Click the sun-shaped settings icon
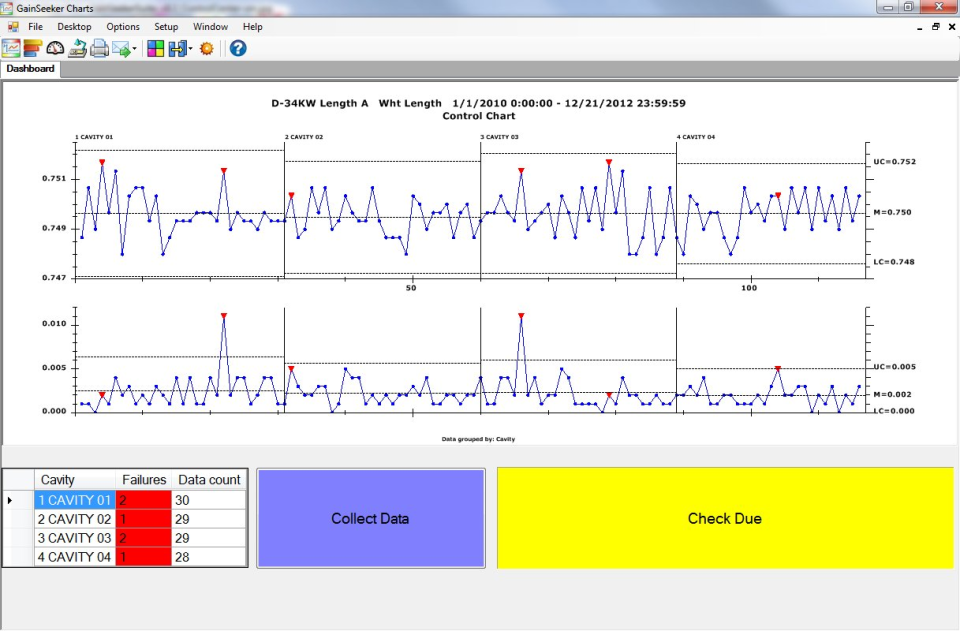The image size is (960, 631). 206,47
